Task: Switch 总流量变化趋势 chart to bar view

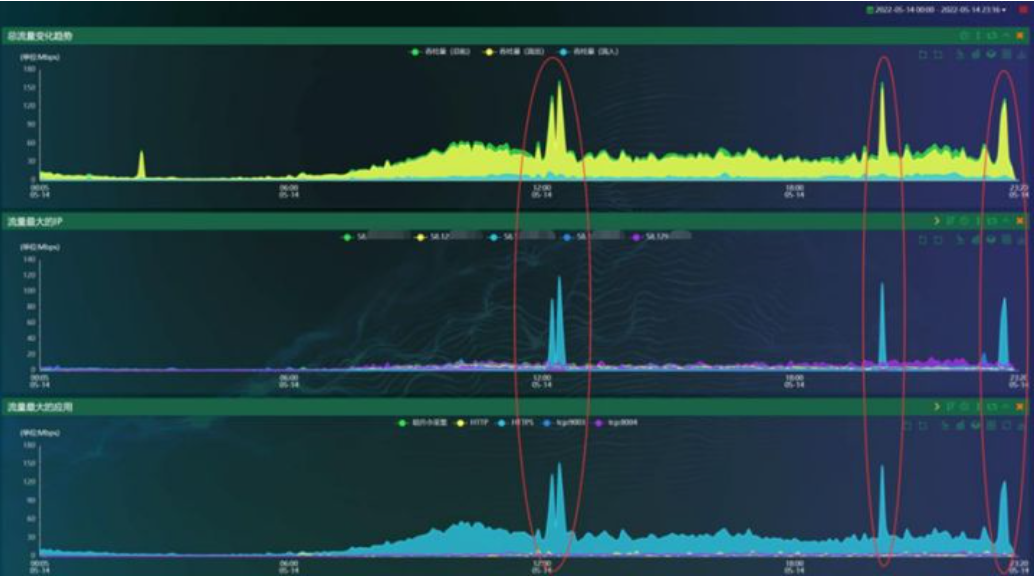Action: (x=976, y=54)
